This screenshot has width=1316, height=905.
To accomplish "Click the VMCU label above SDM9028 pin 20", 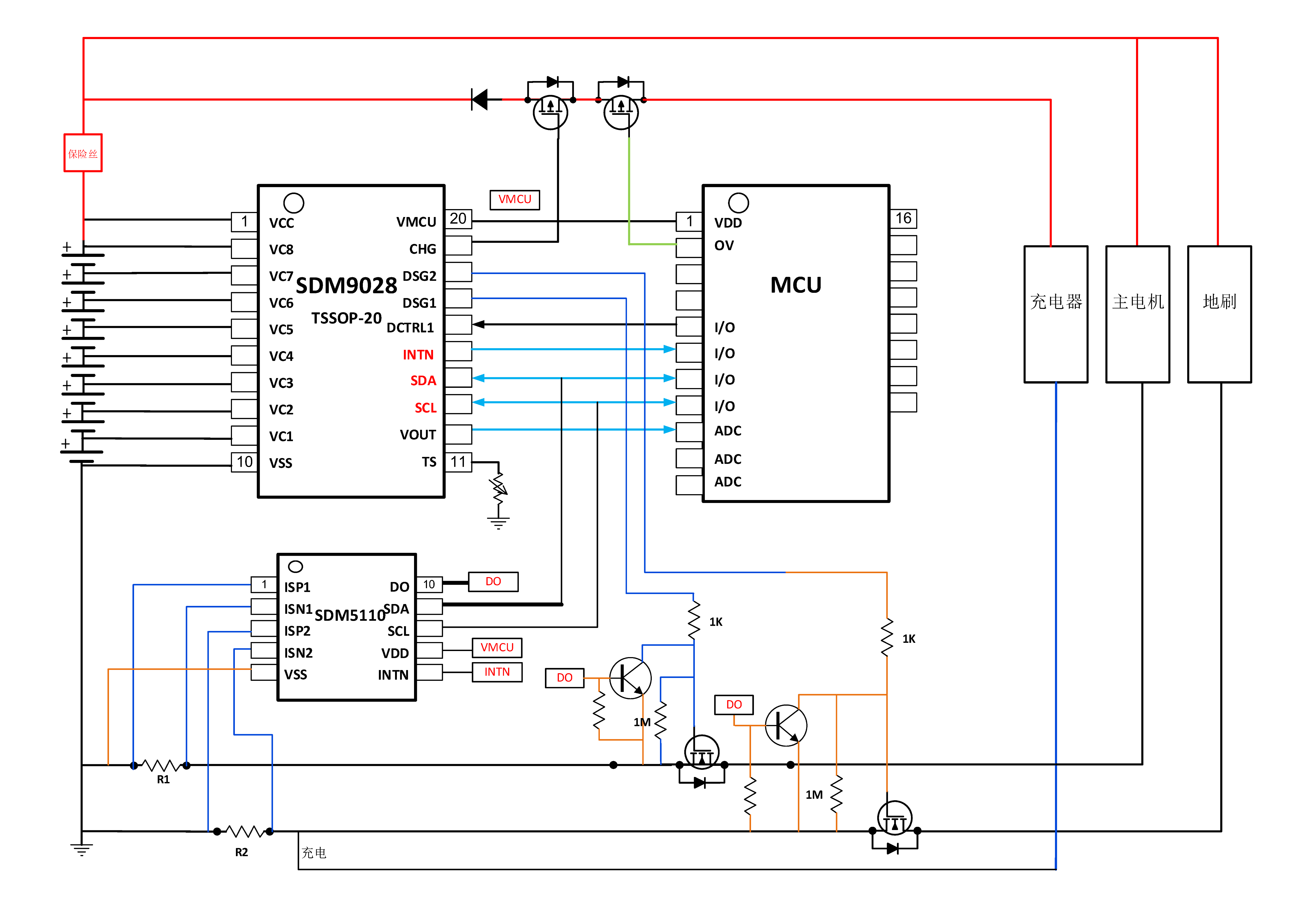I will click(x=515, y=200).
